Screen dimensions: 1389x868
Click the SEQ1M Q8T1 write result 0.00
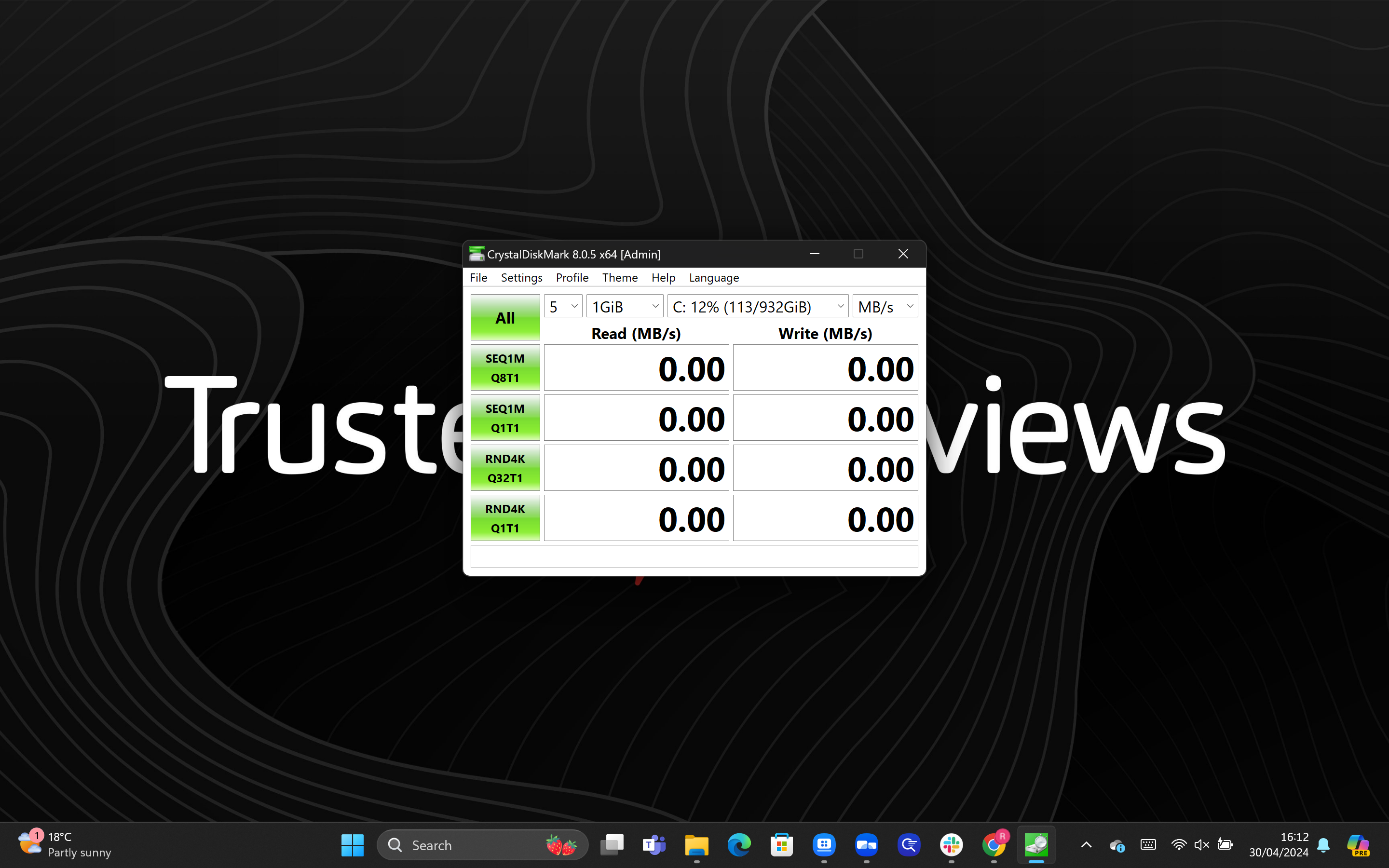(x=825, y=367)
